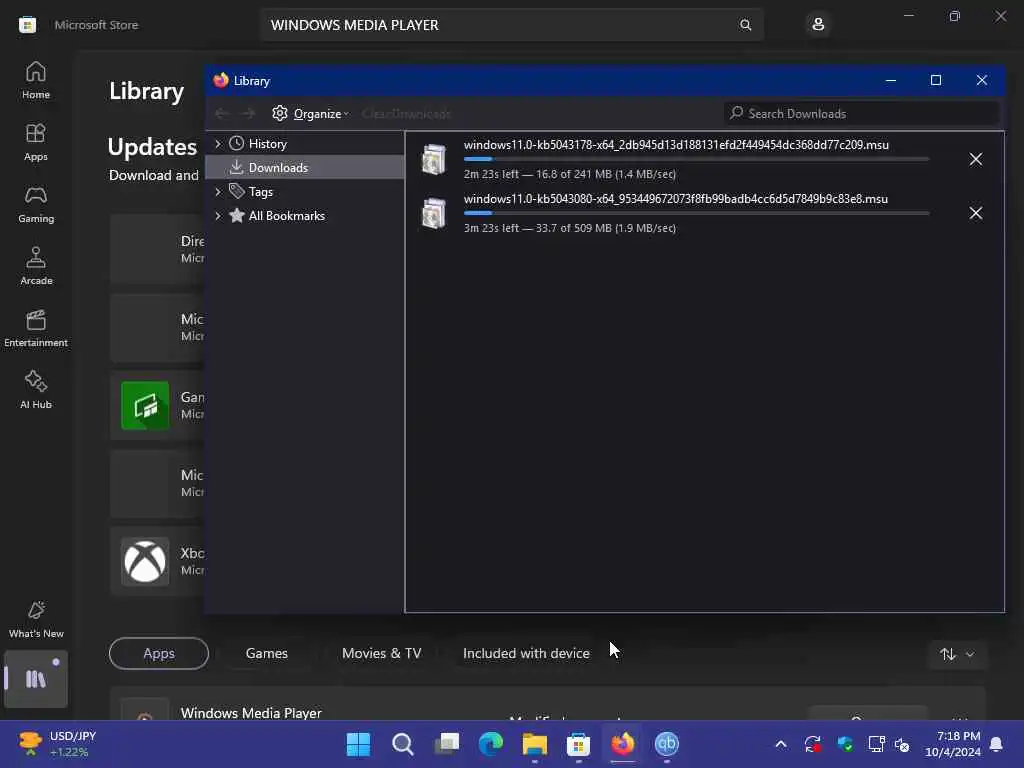This screenshot has height=768, width=1024.
Task: Open clock and date 7:18 PM
Action: (x=952, y=744)
